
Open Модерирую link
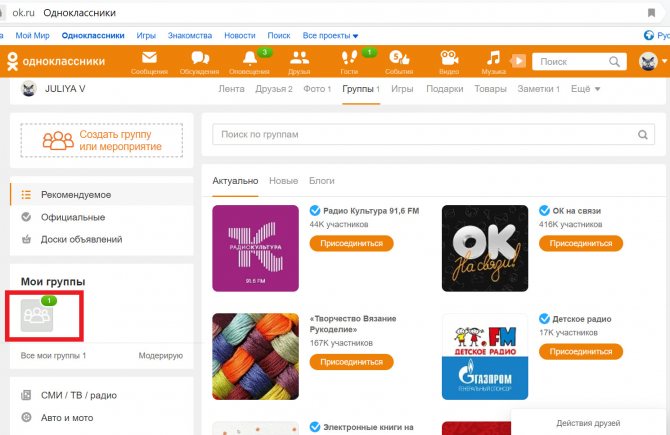(161, 356)
